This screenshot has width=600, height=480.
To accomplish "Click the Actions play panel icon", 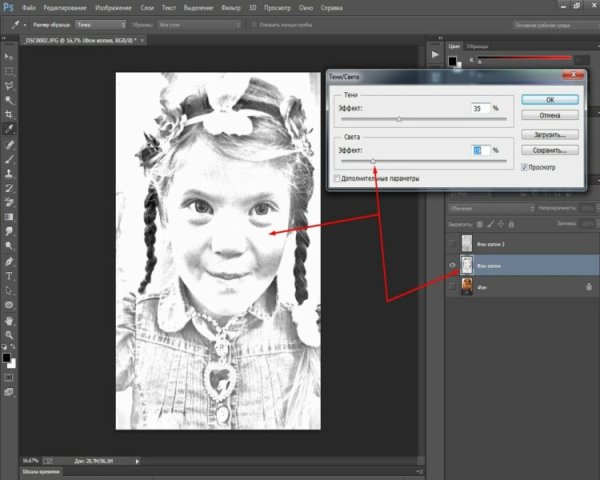I will click(435, 55).
